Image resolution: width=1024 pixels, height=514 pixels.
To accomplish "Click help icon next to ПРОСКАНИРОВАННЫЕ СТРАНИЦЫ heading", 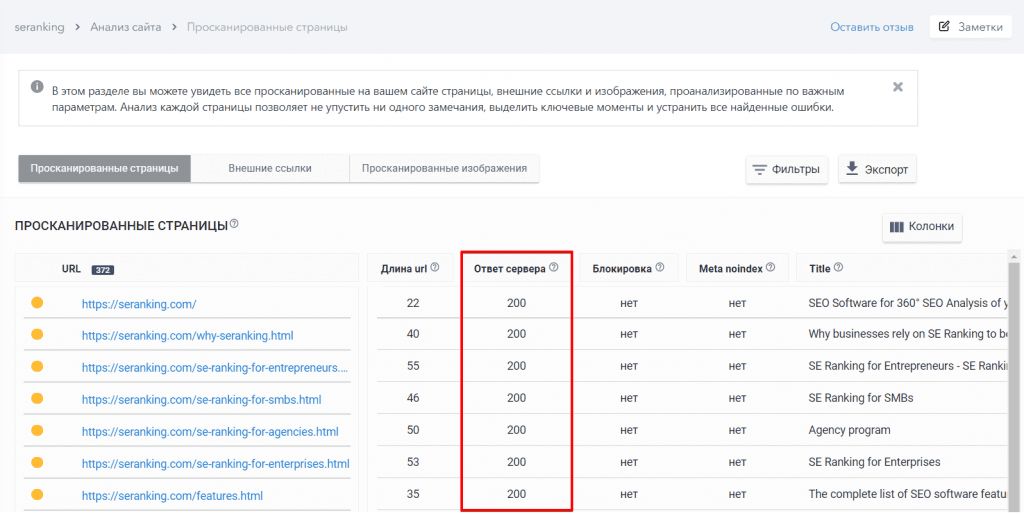I will tap(234, 224).
